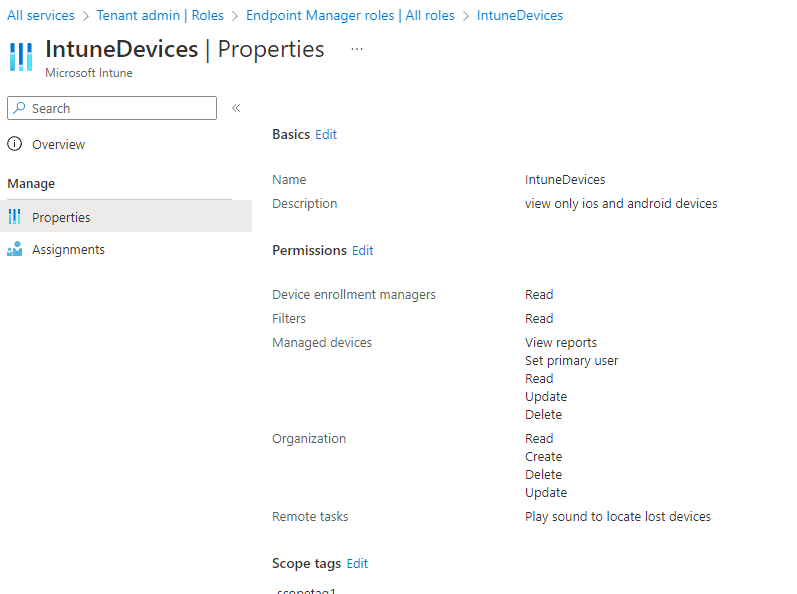The width and height of the screenshot is (797, 594).
Task: Click the IntuneDevices role header icon
Action: [x=21, y=56]
